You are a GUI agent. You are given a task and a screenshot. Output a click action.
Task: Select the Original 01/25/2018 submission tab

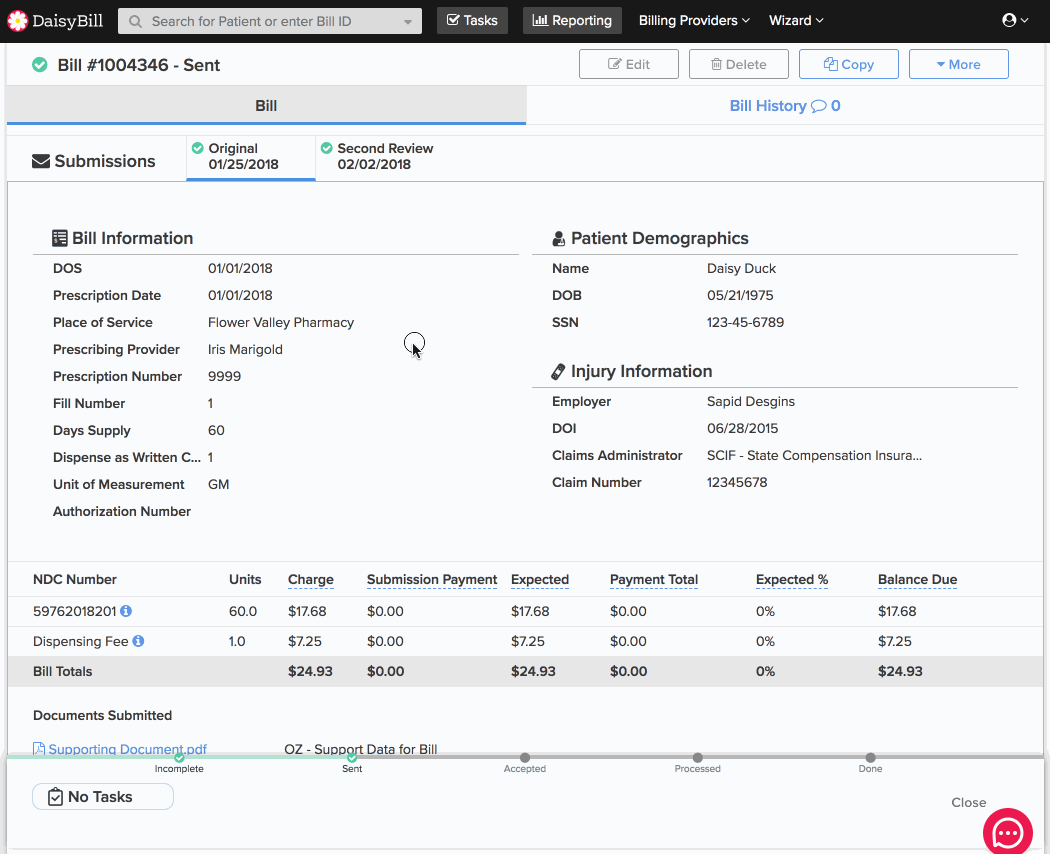point(243,156)
